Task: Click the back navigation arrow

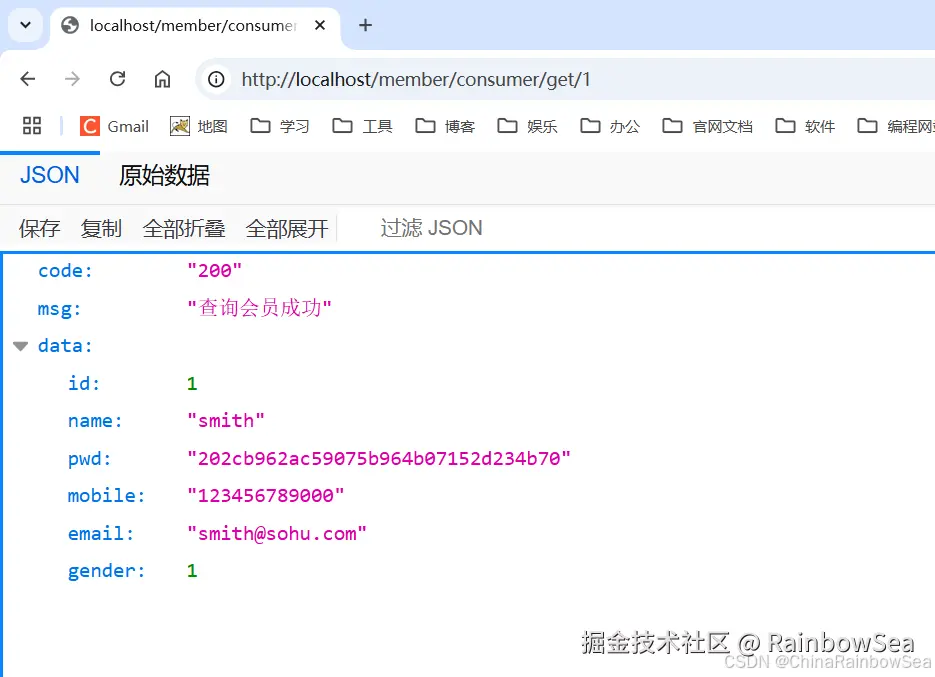Action: [x=27, y=78]
